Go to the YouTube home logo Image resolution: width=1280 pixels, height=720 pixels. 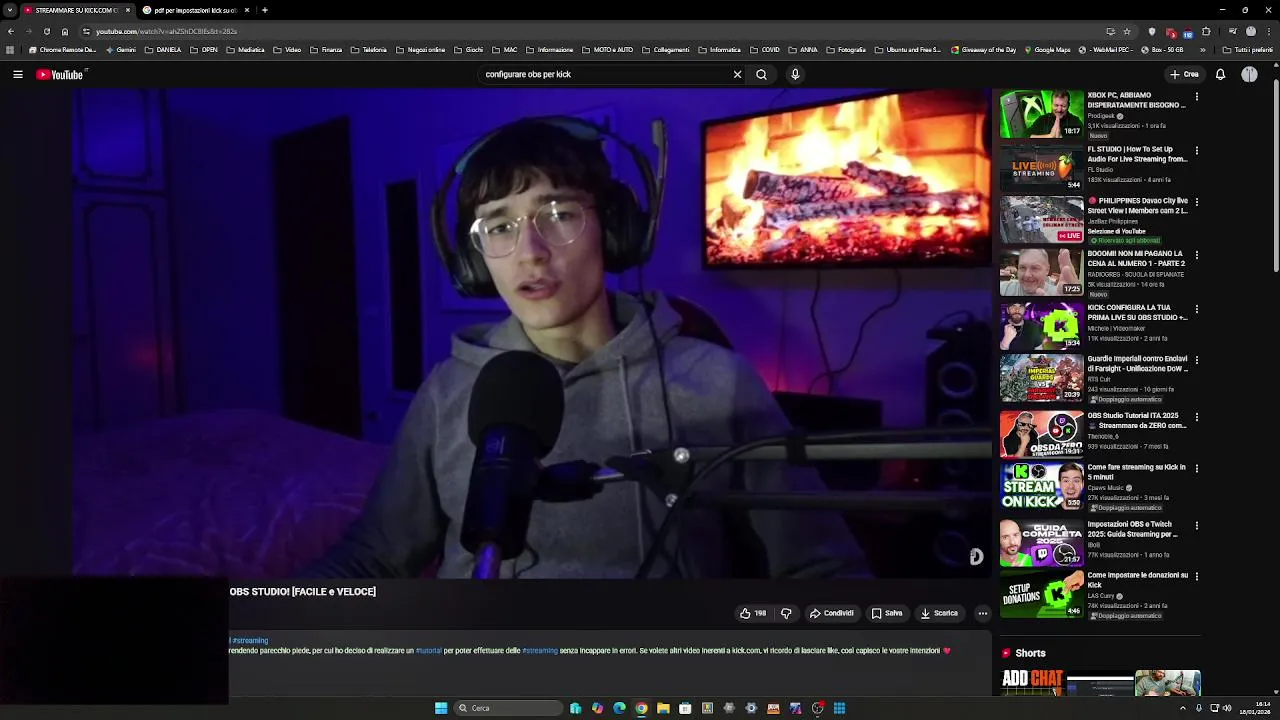tap(60, 74)
